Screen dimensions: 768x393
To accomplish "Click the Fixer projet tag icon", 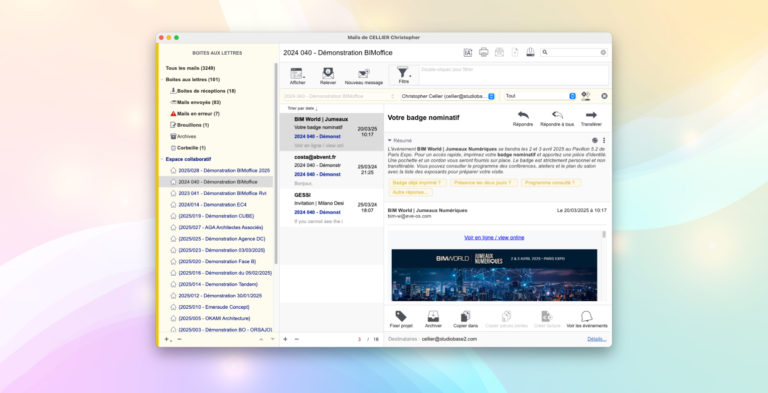I will pos(401,316).
